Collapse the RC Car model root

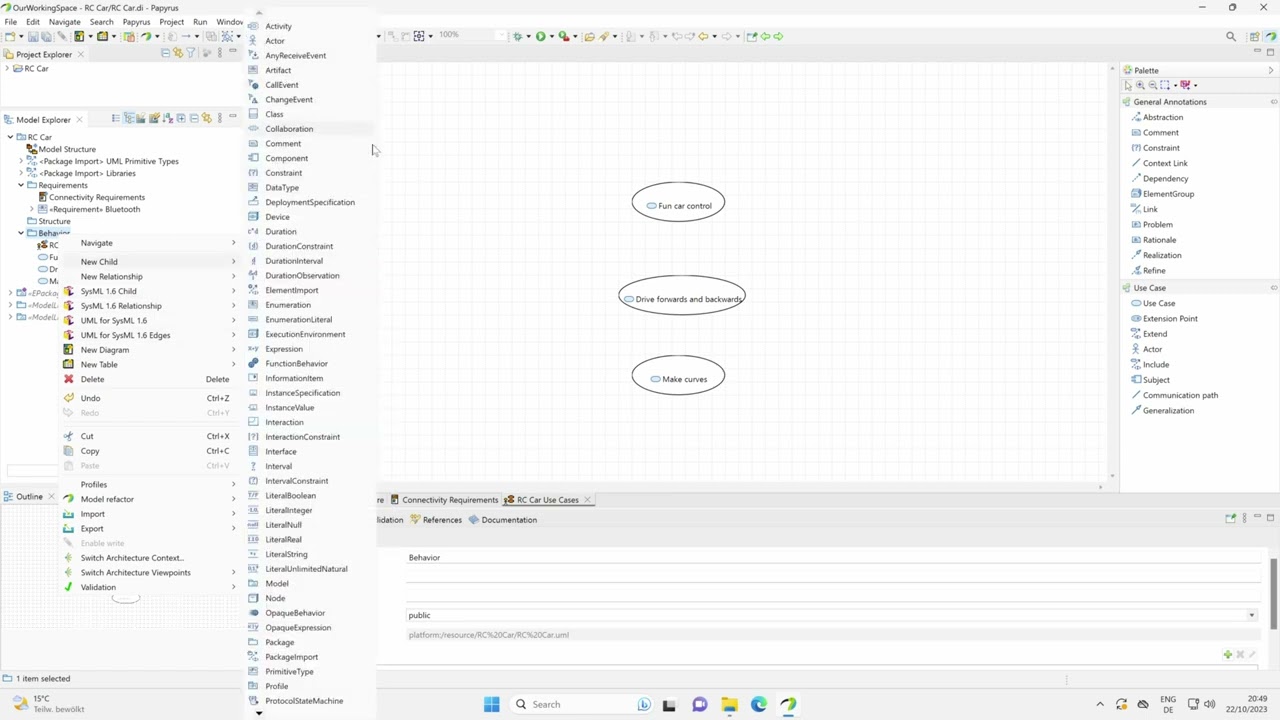tap(9, 137)
